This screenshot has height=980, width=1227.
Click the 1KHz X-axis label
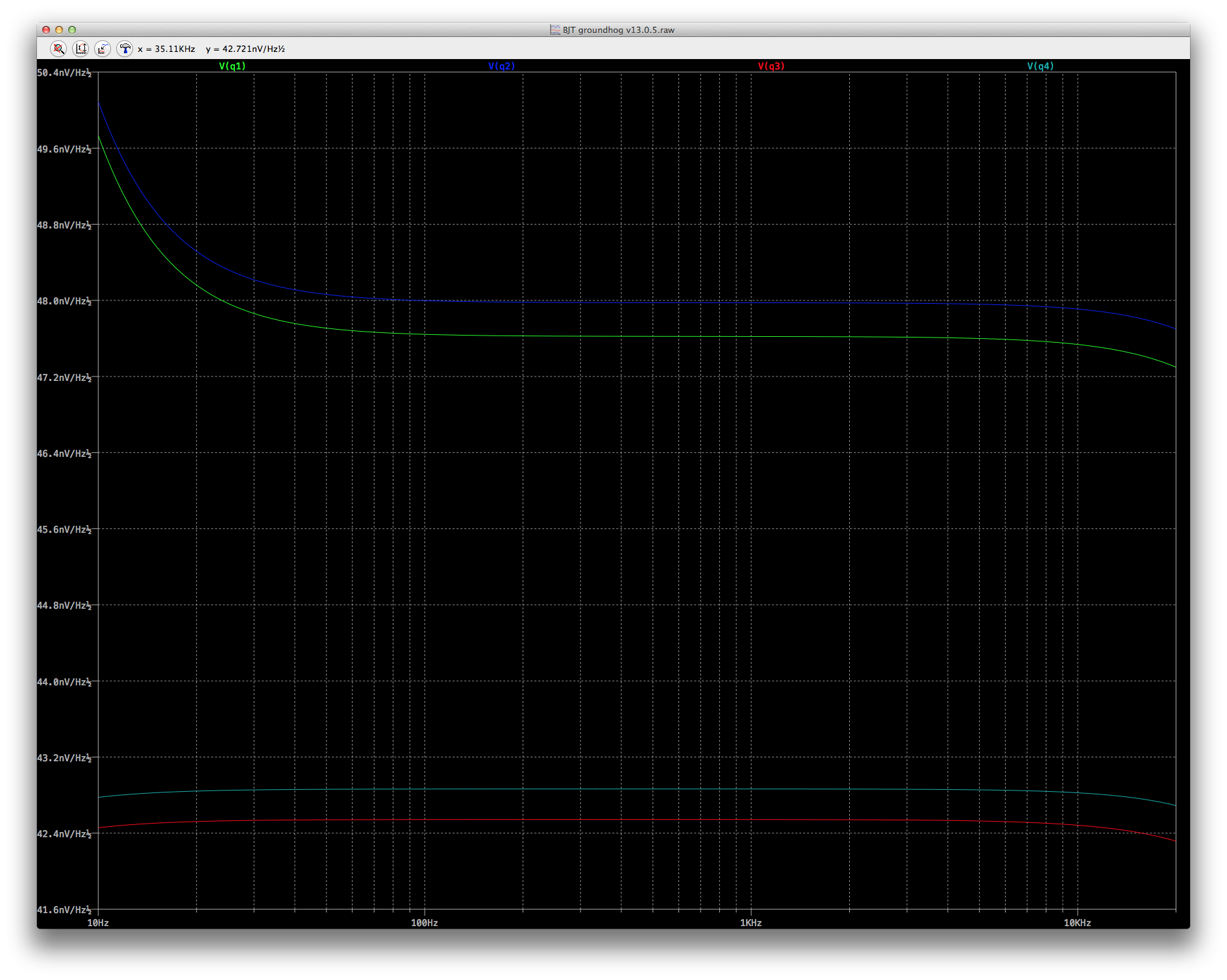[751, 923]
